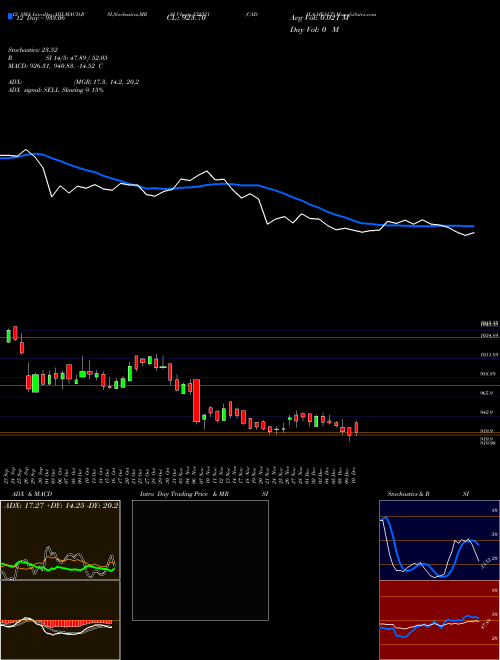Click the bright green ADX line in the ADX panel

tap(59, 568)
